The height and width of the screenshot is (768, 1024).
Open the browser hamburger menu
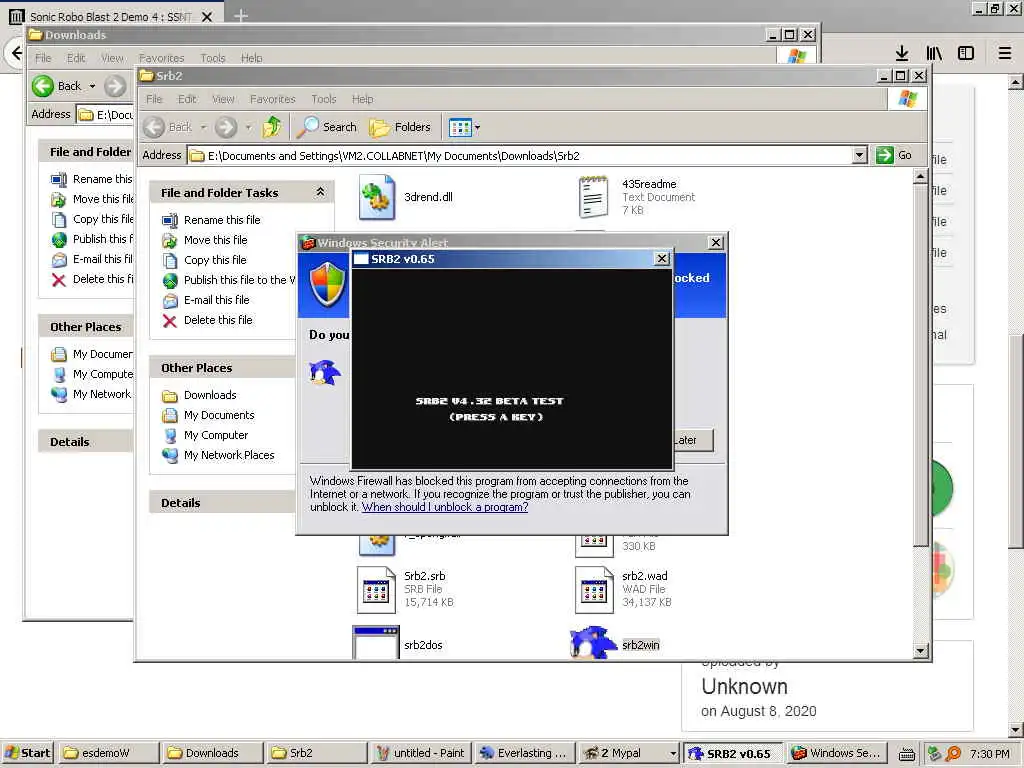click(x=1005, y=53)
